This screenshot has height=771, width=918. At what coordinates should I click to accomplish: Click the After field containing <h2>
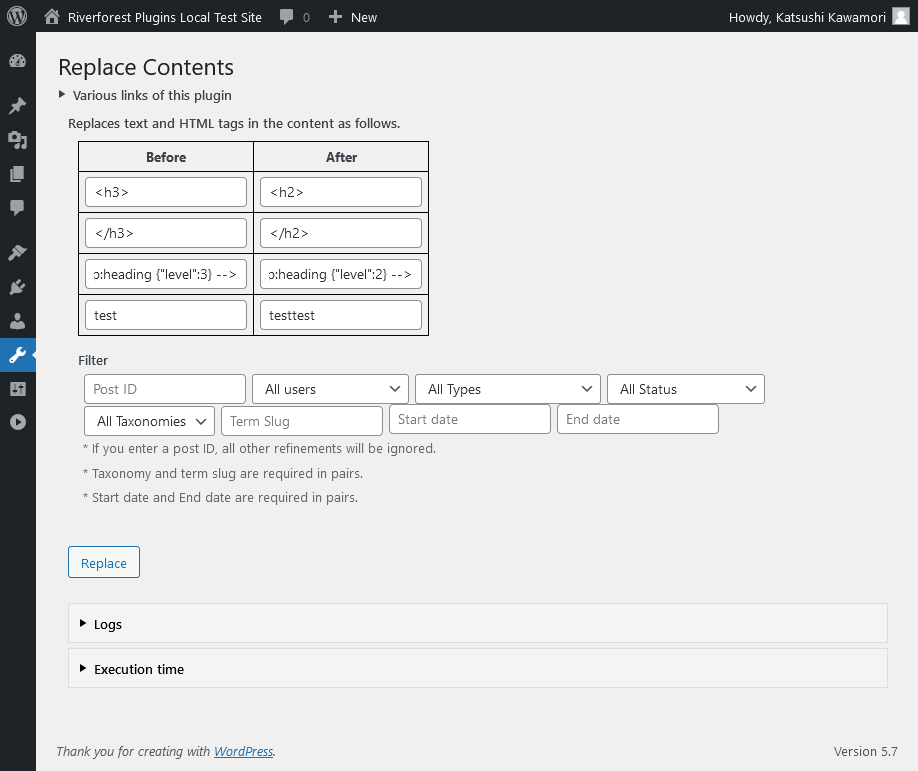click(341, 192)
